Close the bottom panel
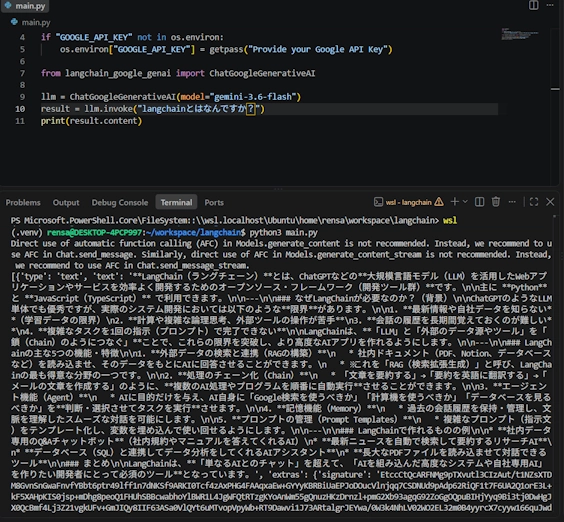The image size is (564, 522). click(x=550, y=202)
